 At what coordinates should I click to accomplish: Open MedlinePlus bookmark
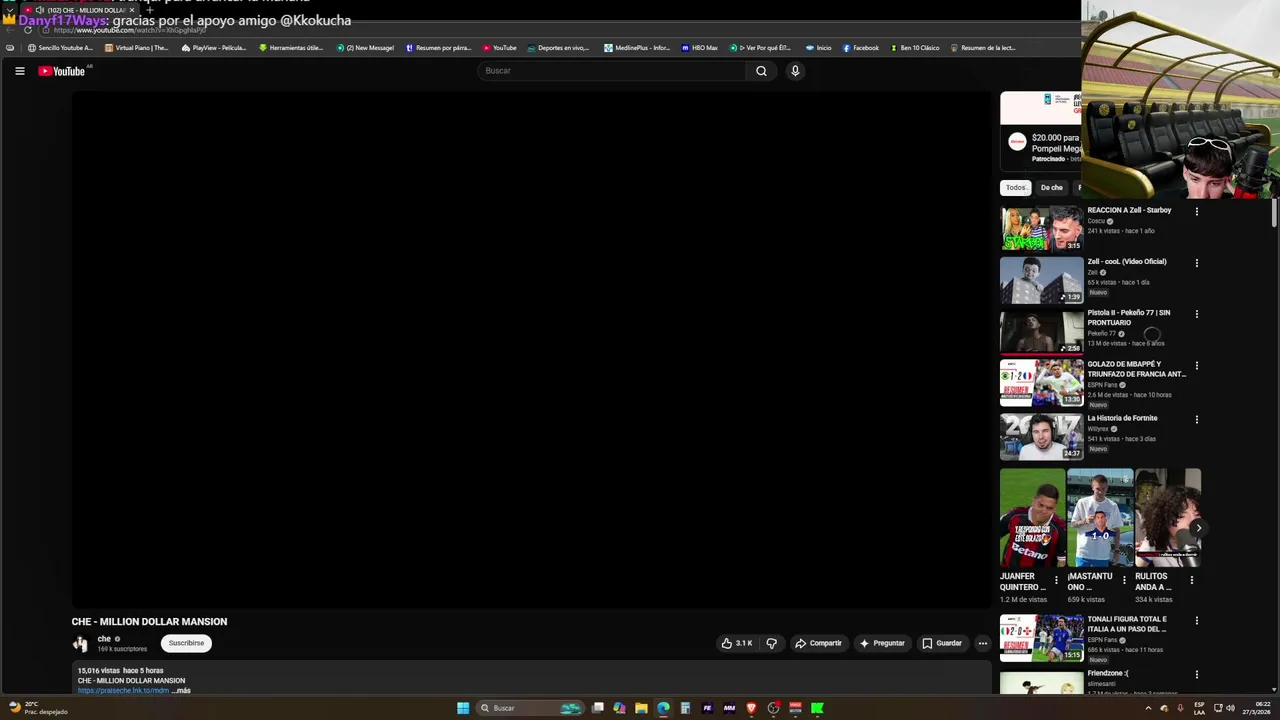click(x=637, y=48)
